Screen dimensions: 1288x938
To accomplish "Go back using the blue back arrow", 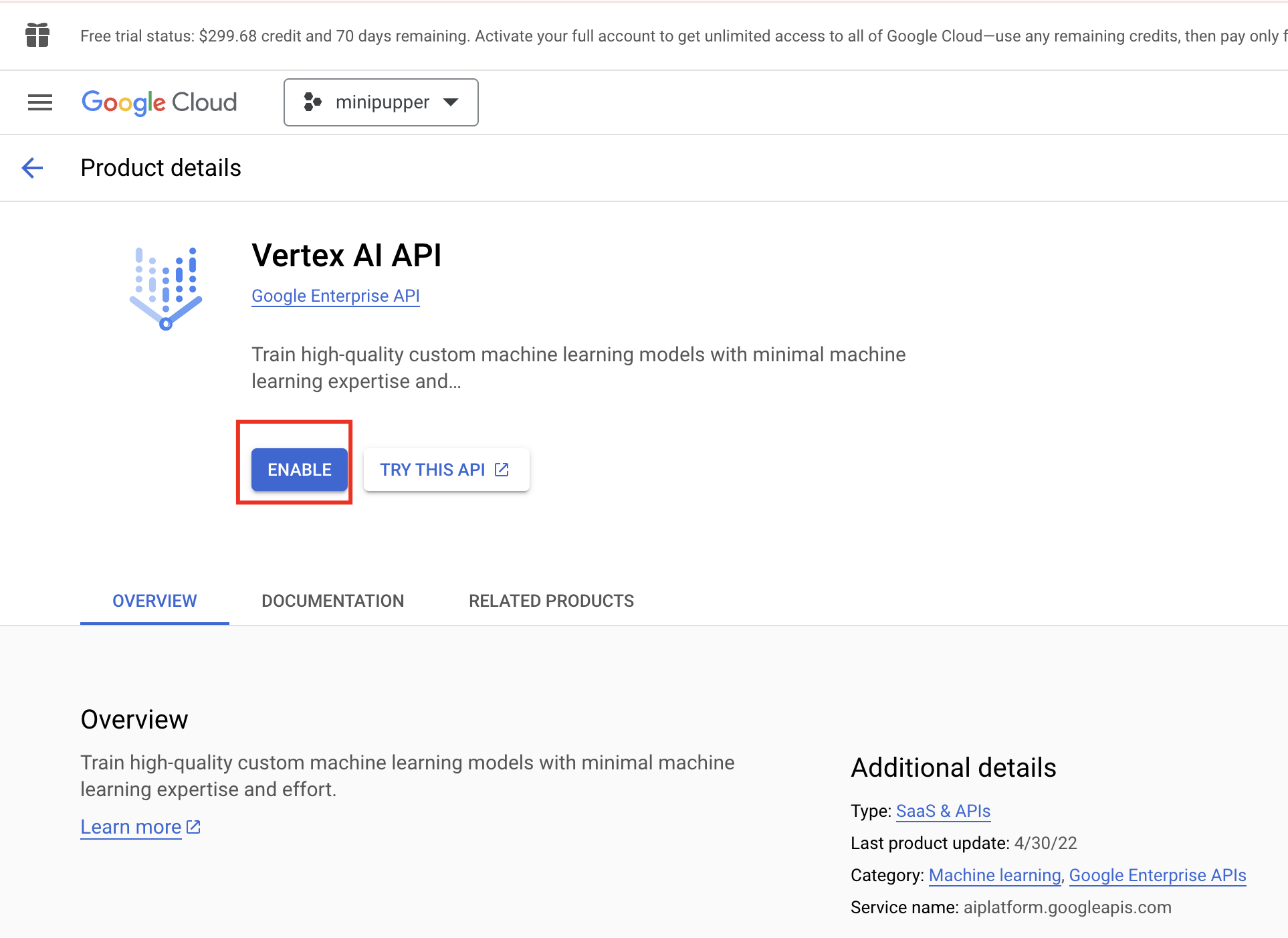I will point(31,168).
